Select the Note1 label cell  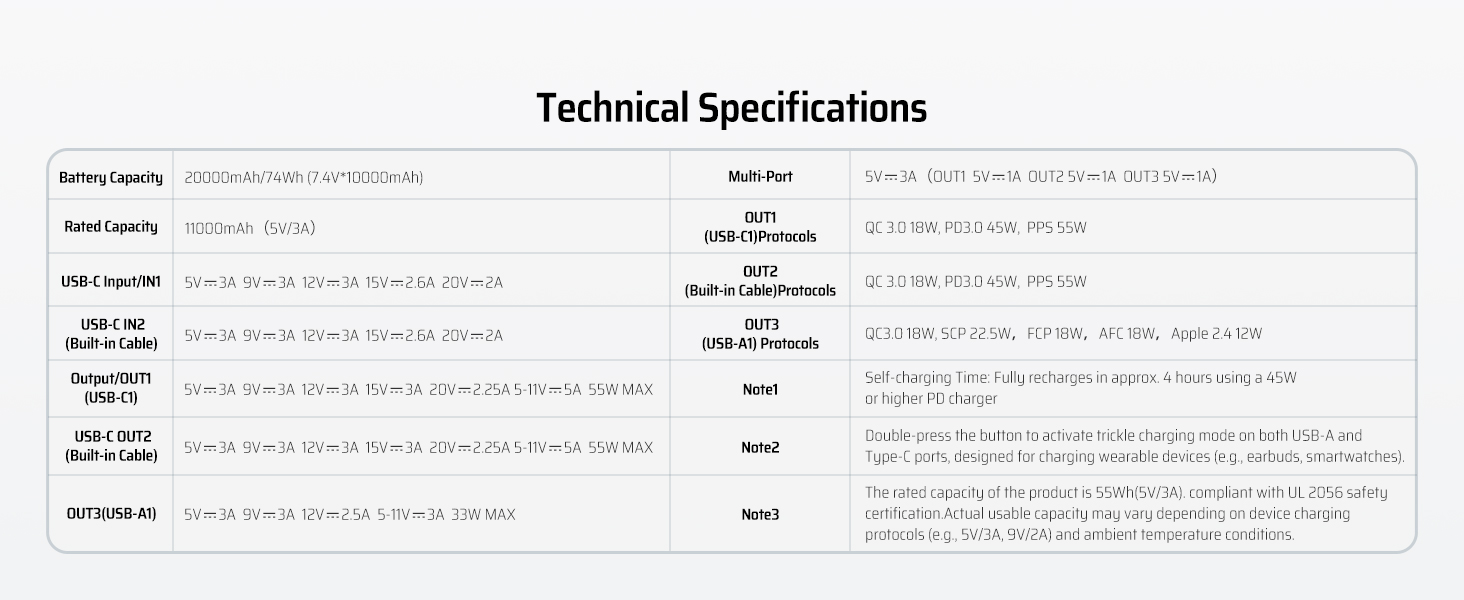click(x=760, y=389)
